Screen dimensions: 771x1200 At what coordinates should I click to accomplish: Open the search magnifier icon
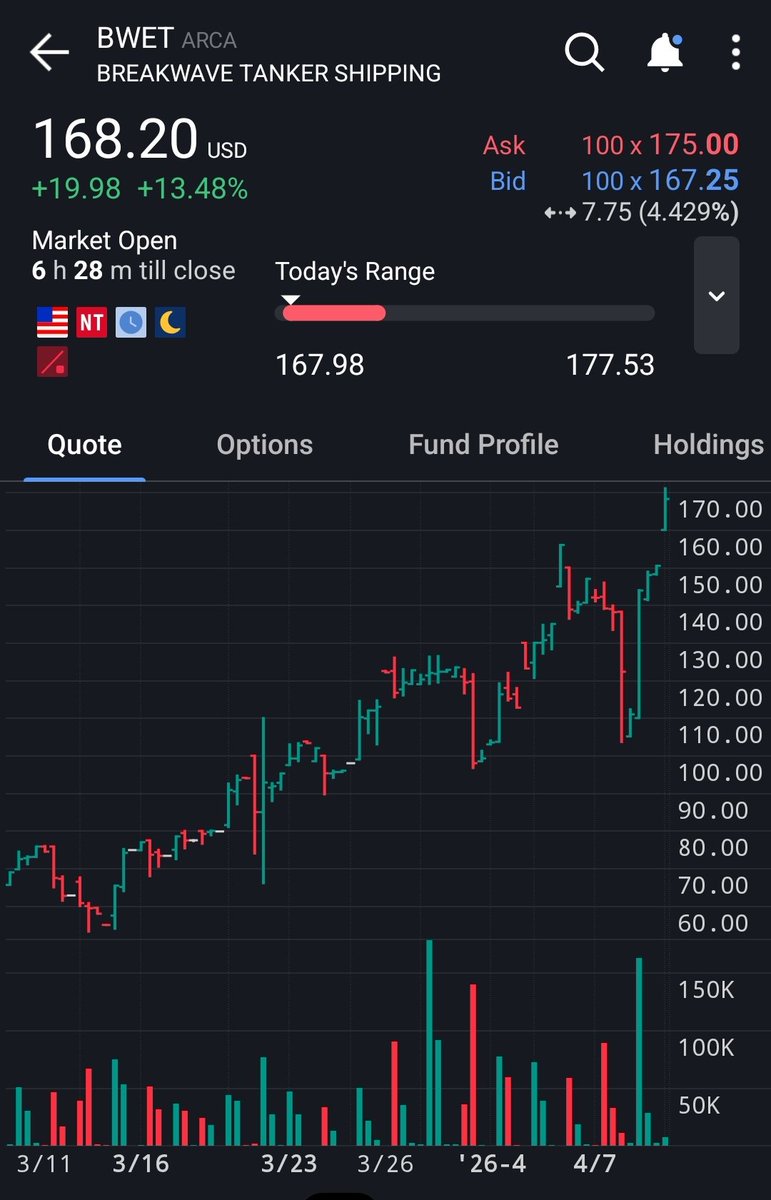pos(585,52)
